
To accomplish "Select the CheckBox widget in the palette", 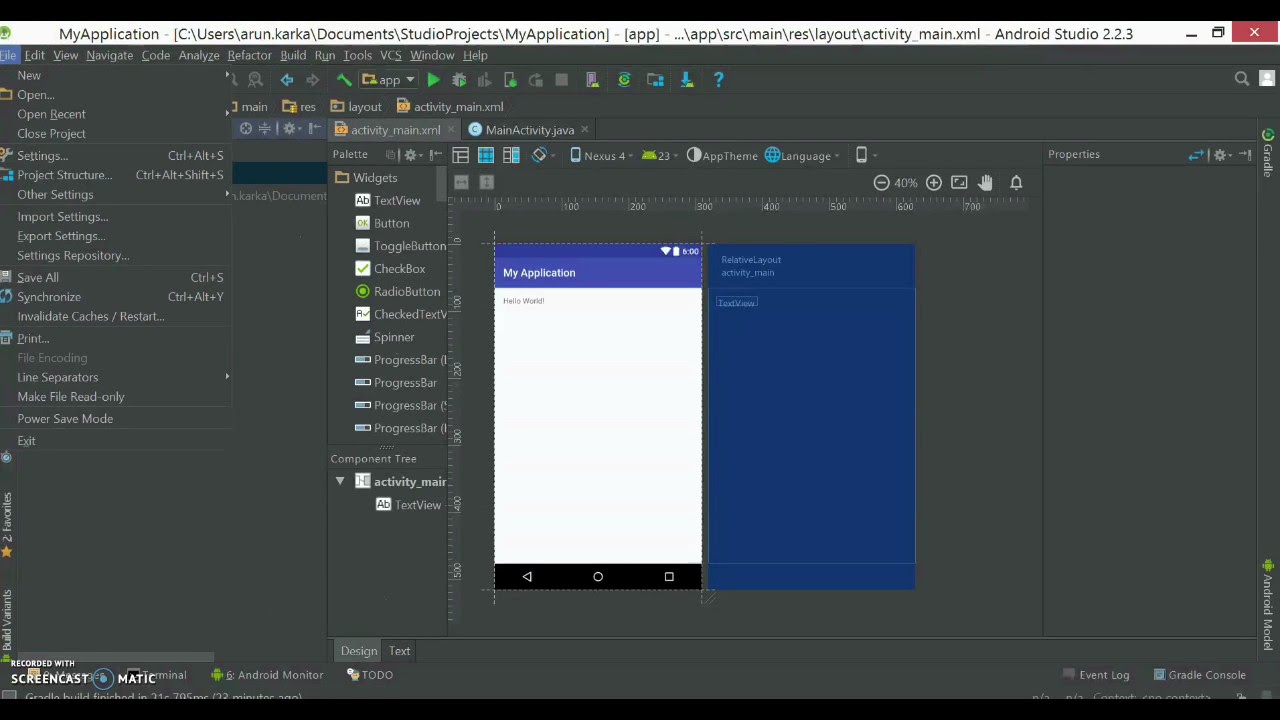I will [390, 268].
